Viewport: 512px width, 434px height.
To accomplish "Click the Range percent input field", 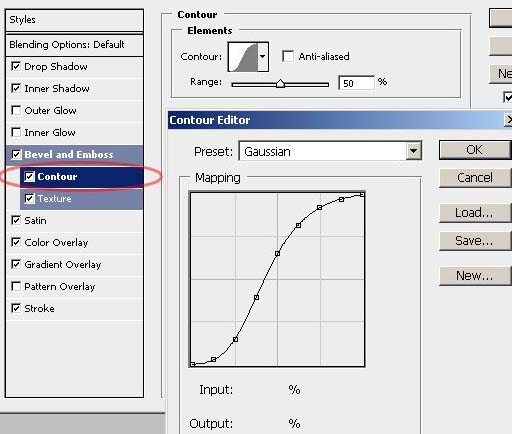I will coord(356,83).
